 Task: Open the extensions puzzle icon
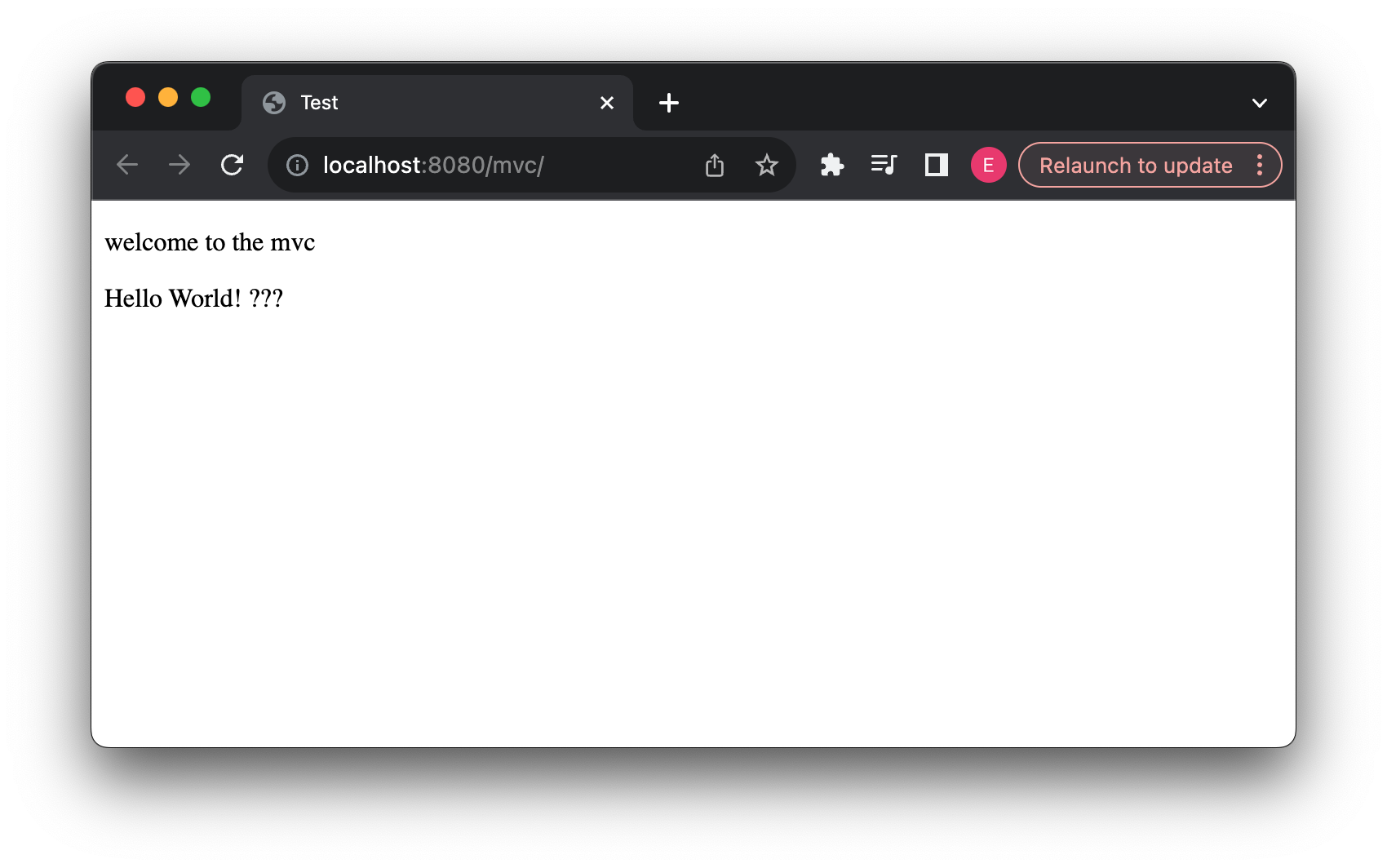(x=831, y=165)
